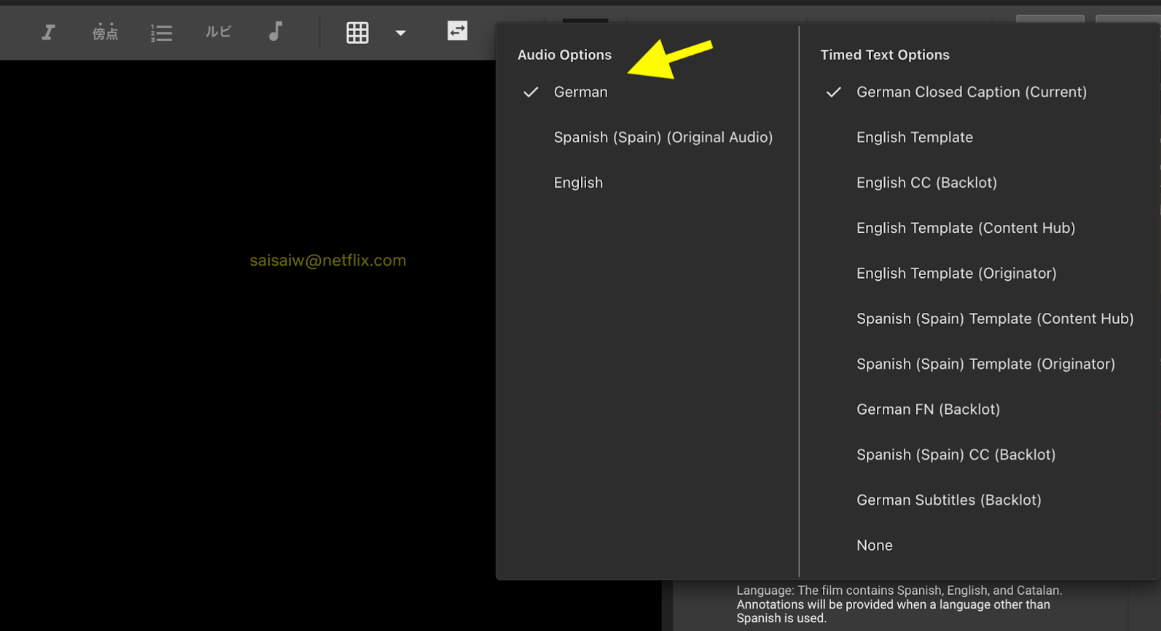Open the dropdown arrow beside the grid icon
This screenshot has width=1161, height=631.
point(400,33)
